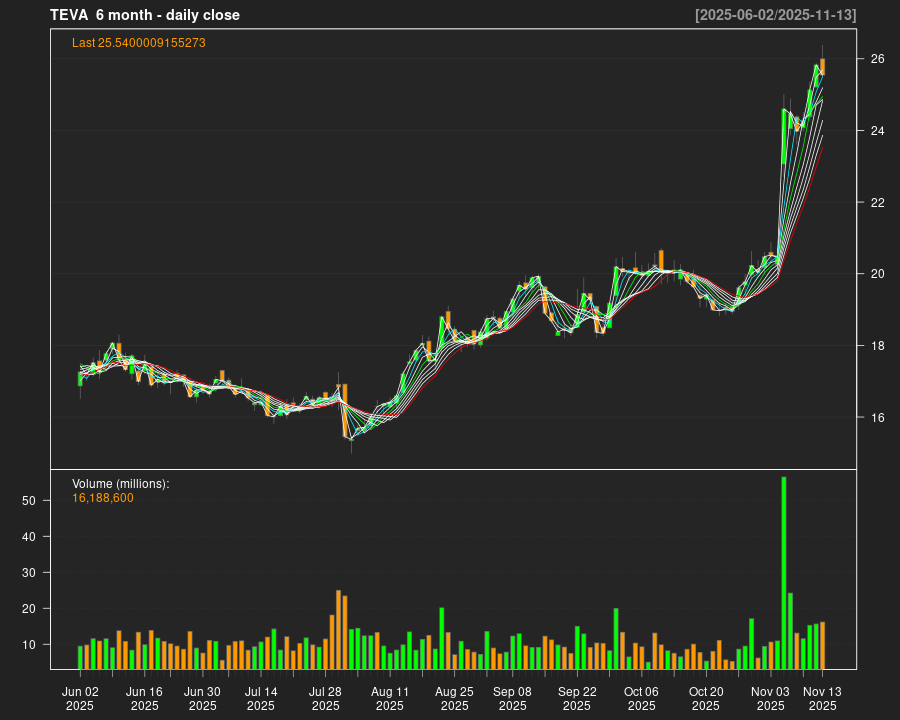900x720 pixels.
Task: Click the latest orange candlestick at chart top
Action: (822, 66)
